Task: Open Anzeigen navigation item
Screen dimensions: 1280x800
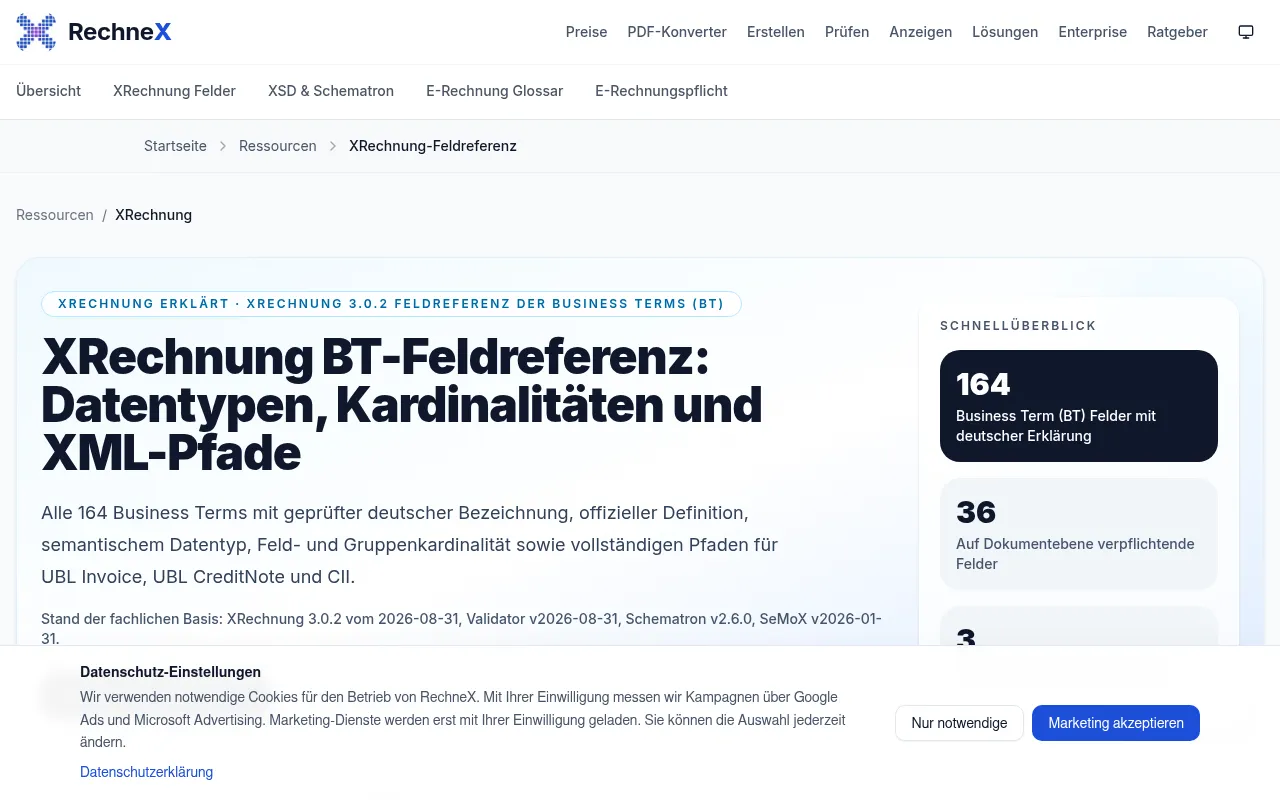Action: [921, 32]
